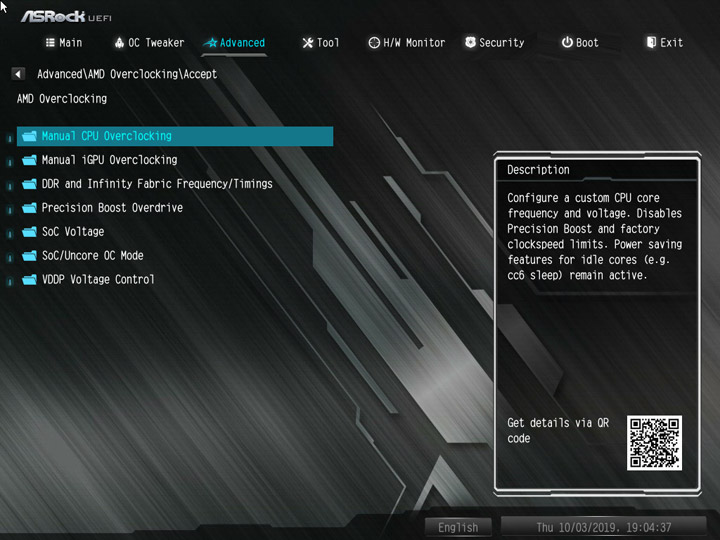Click the QR code in Description panel
Screen dimensions: 720x540
click(654, 443)
